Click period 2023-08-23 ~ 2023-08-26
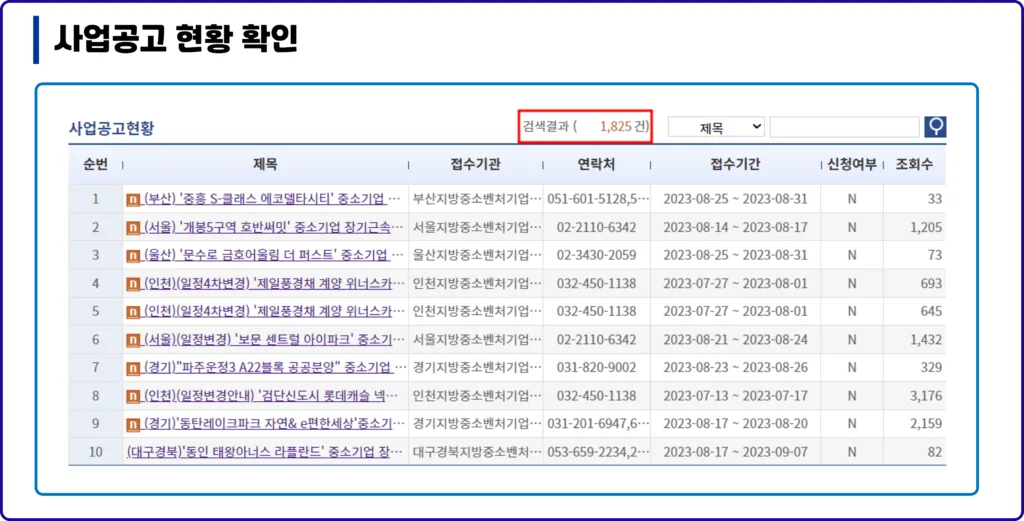1024x521 pixels. coord(735,368)
